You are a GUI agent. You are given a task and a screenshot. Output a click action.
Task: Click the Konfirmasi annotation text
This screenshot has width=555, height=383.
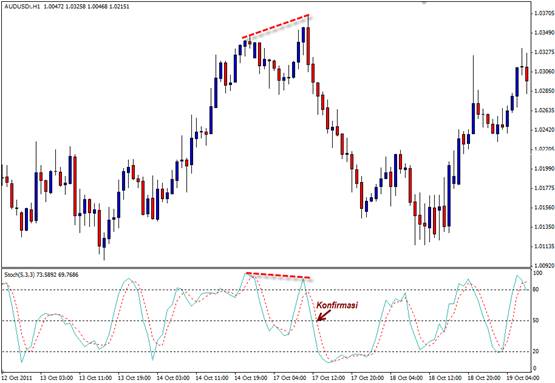point(337,305)
